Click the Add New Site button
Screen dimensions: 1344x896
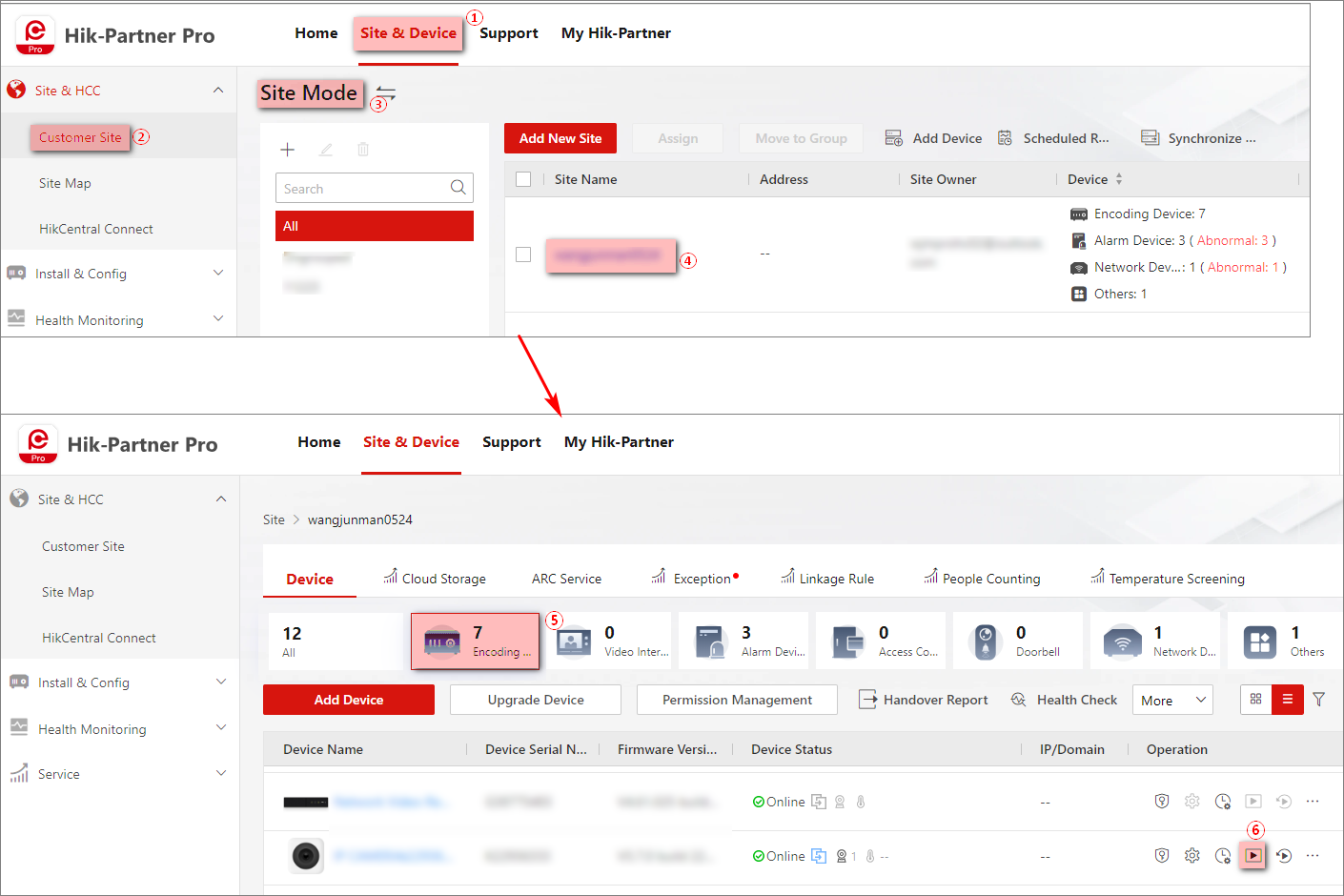point(560,138)
